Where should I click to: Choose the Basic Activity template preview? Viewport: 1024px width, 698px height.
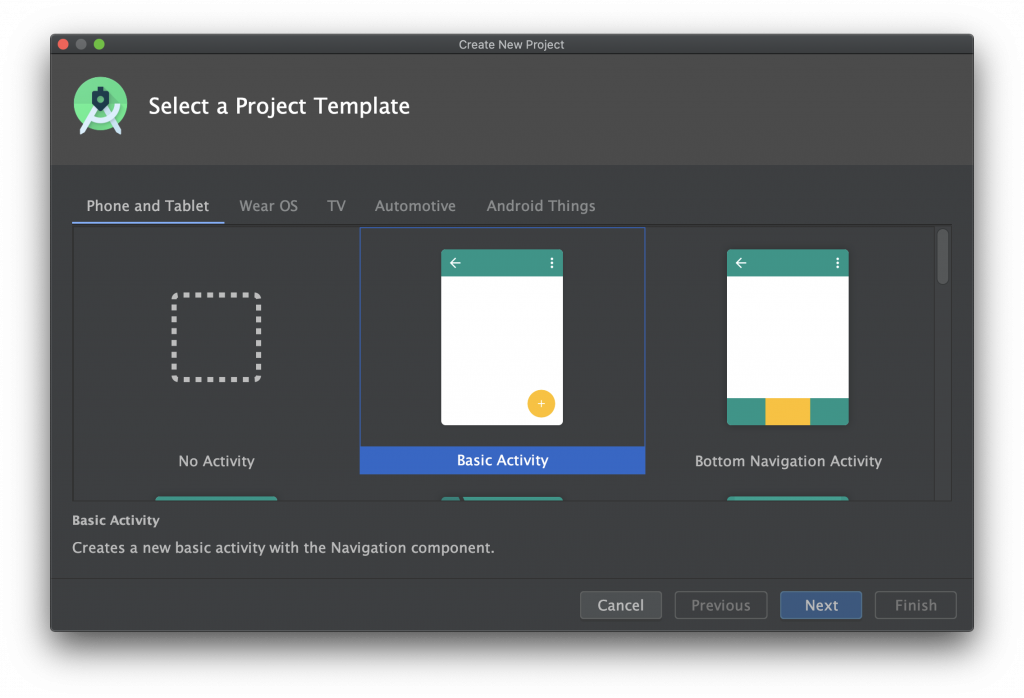pyautogui.click(x=502, y=337)
